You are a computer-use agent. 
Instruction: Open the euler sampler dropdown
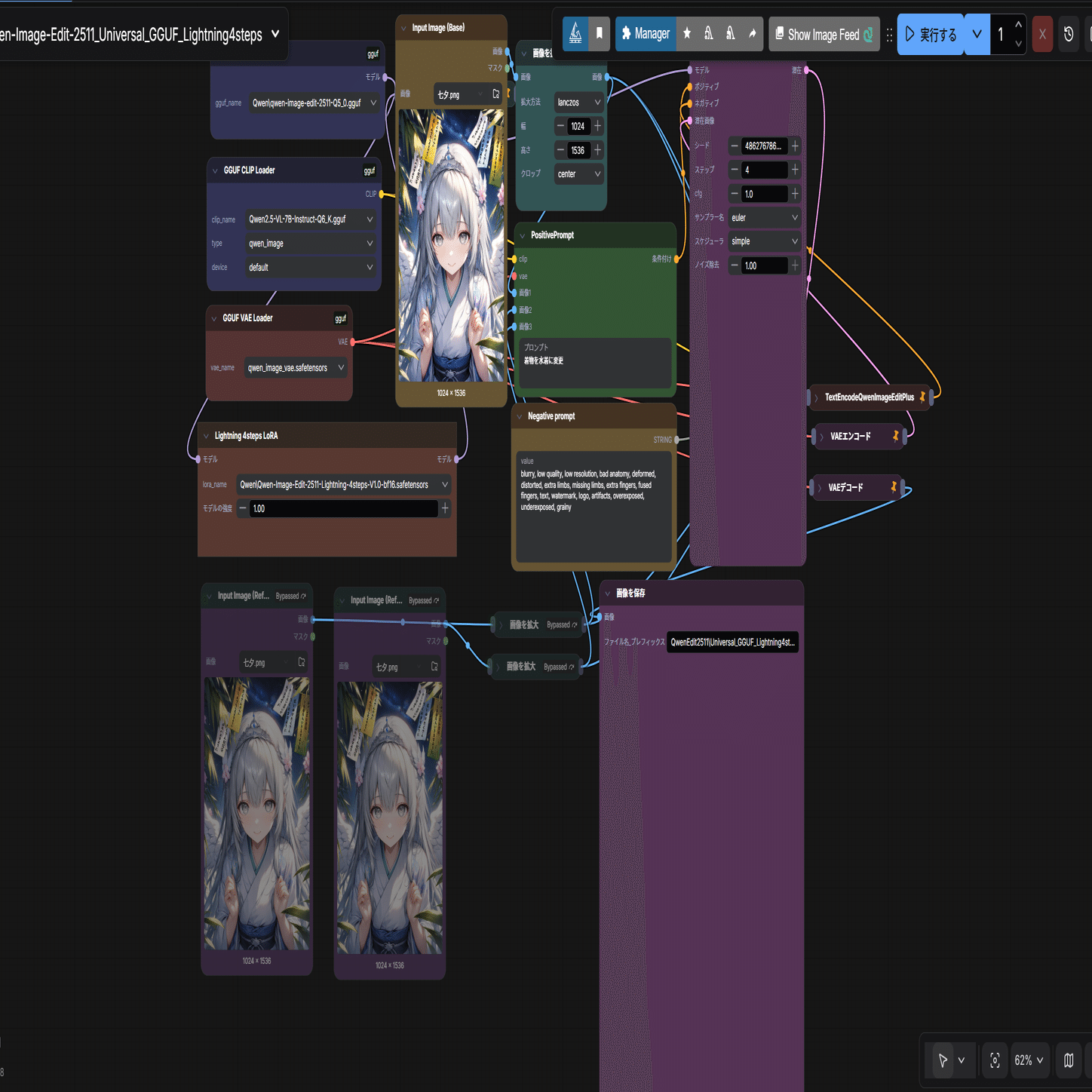(764, 217)
